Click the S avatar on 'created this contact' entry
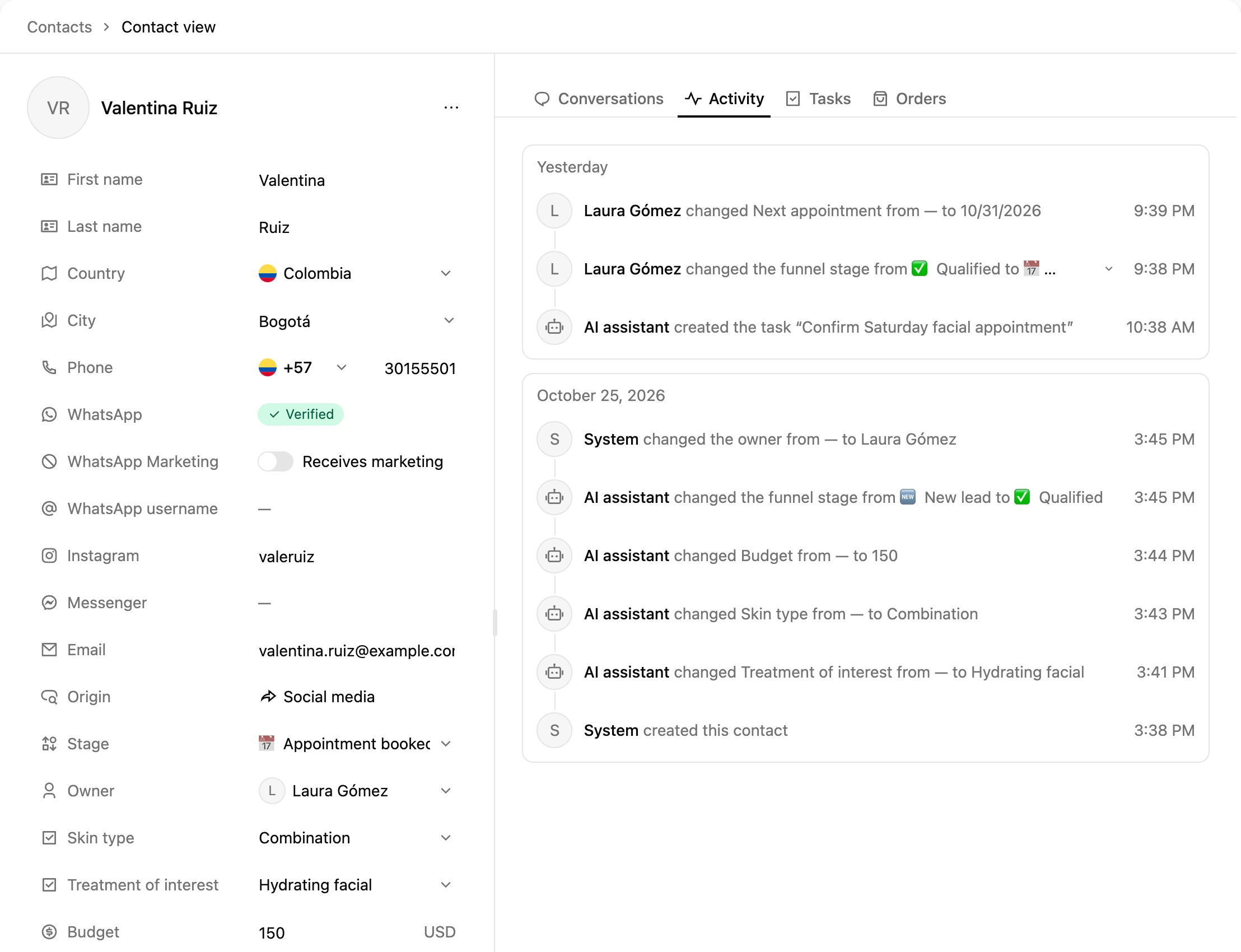Image resolution: width=1241 pixels, height=952 pixels. click(554, 730)
